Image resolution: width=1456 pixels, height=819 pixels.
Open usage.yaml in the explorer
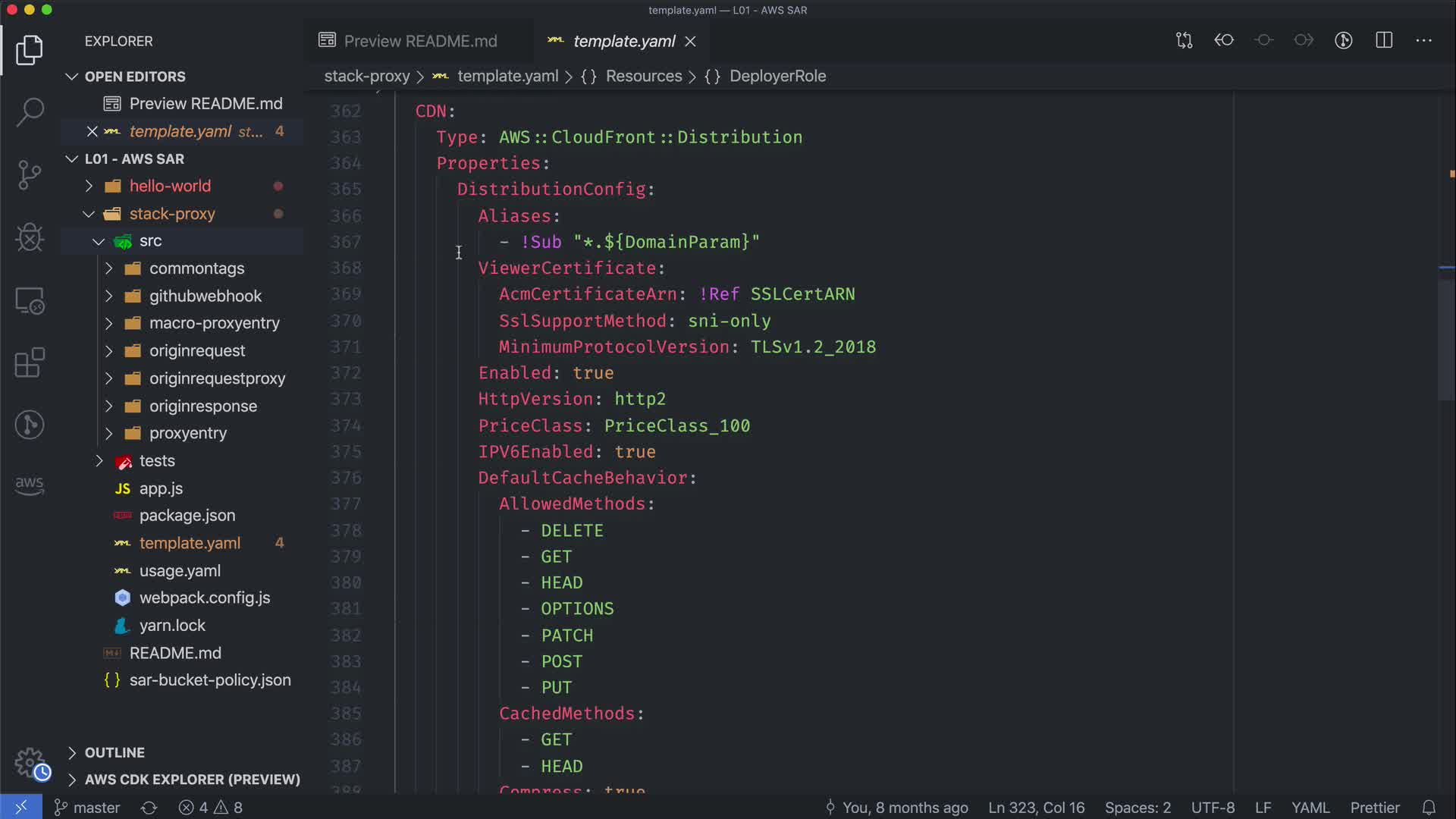pyautogui.click(x=180, y=570)
